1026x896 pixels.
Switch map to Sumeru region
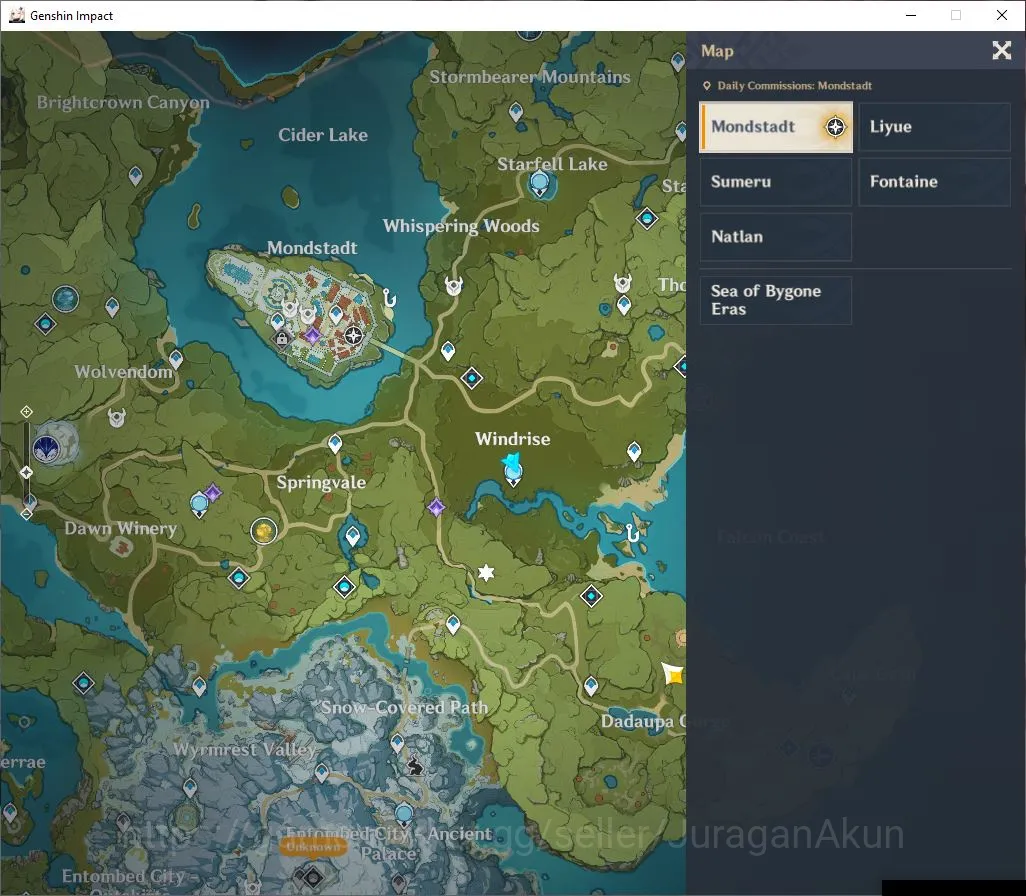(775, 182)
